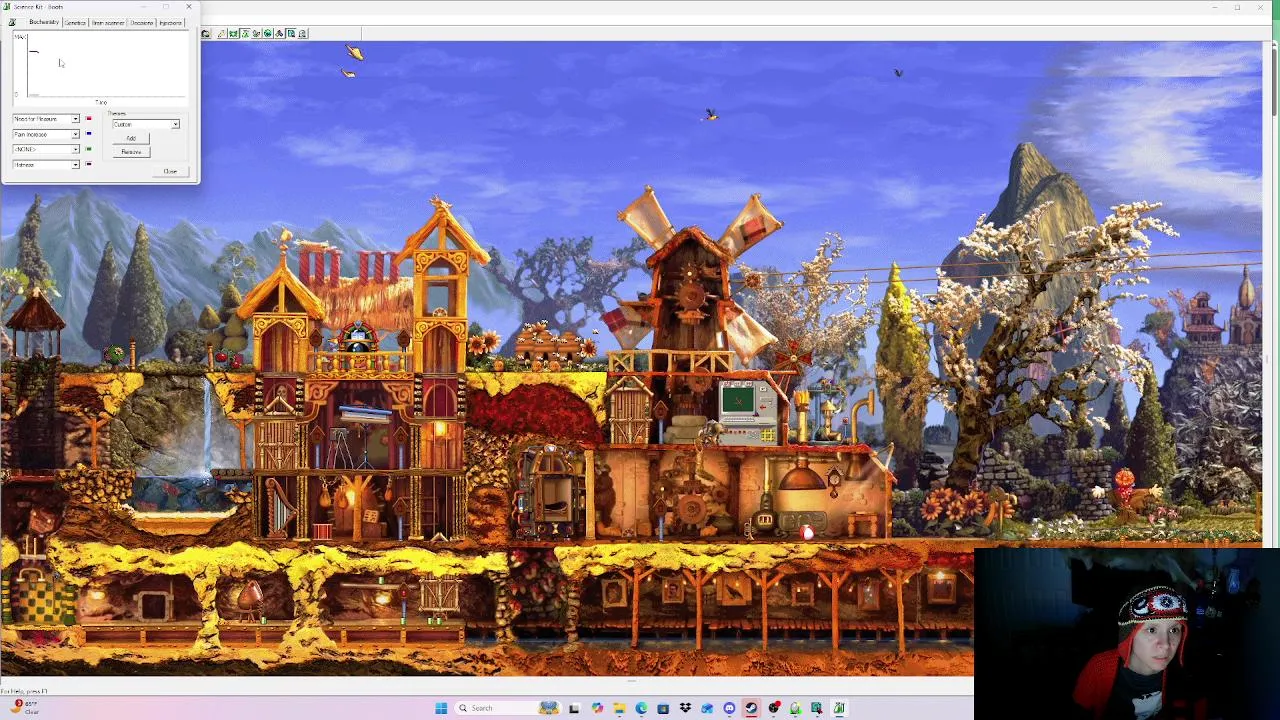This screenshot has height=720, width=1280.
Task: Open Dropbox from the taskbar
Action: point(685,708)
